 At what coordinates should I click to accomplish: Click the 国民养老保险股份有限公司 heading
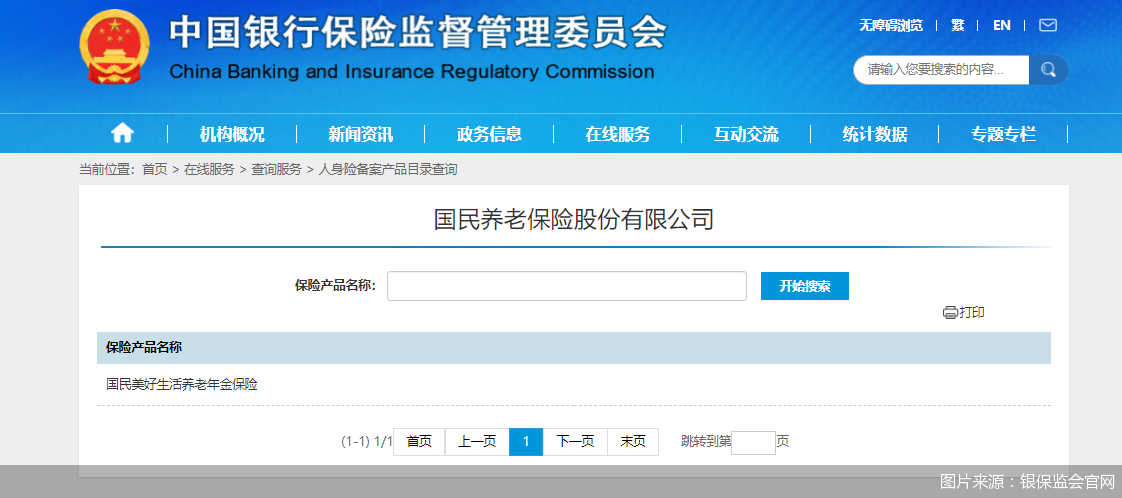(x=574, y=220)
